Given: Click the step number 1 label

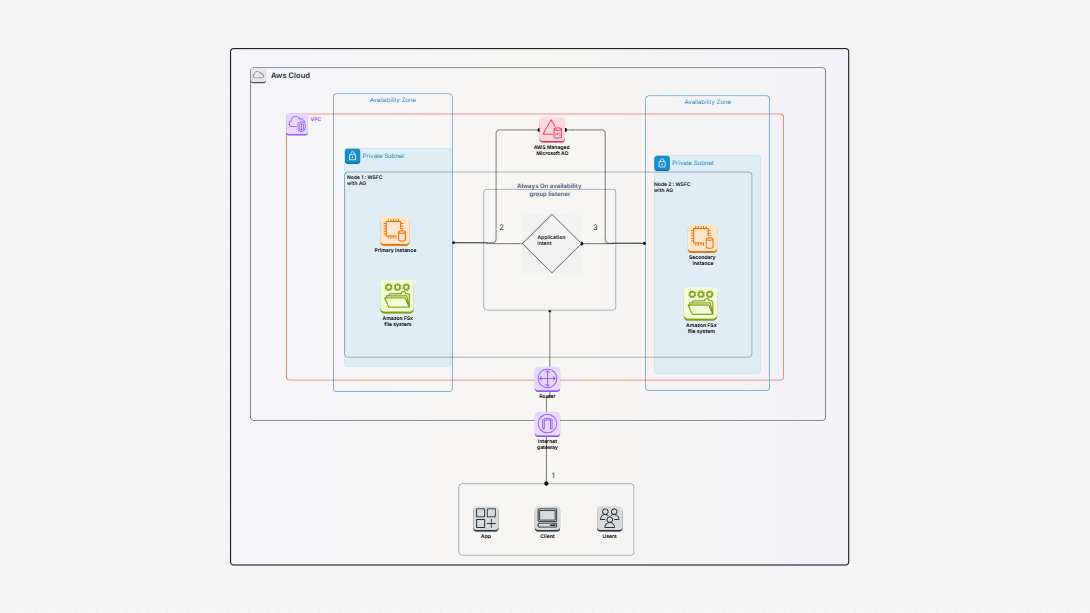Looking at the screenshot, I should pyautogui.click(x=553, y=475).
